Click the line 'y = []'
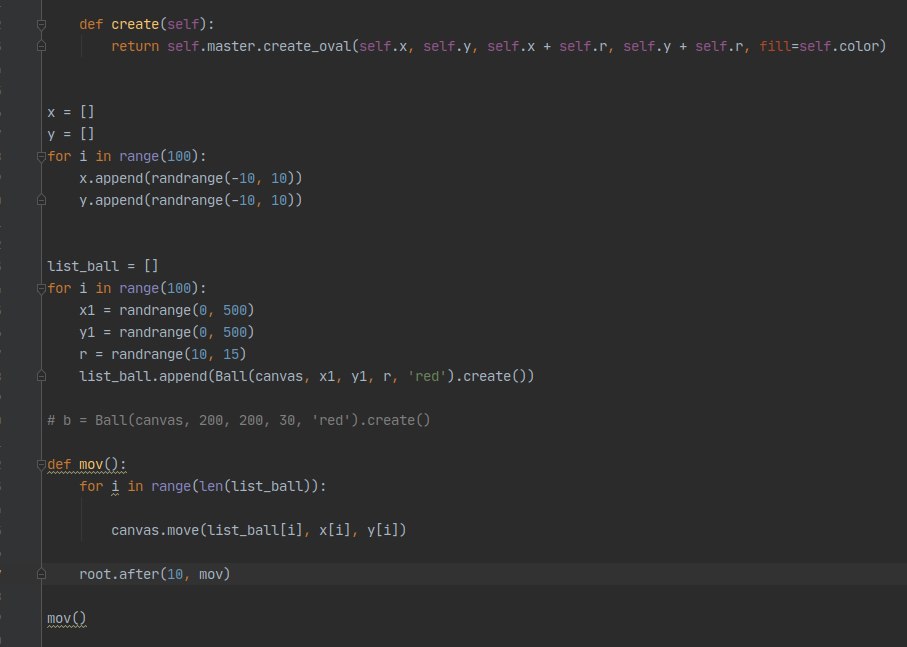This screenshot has width=907, height=647. click(71, 134)
